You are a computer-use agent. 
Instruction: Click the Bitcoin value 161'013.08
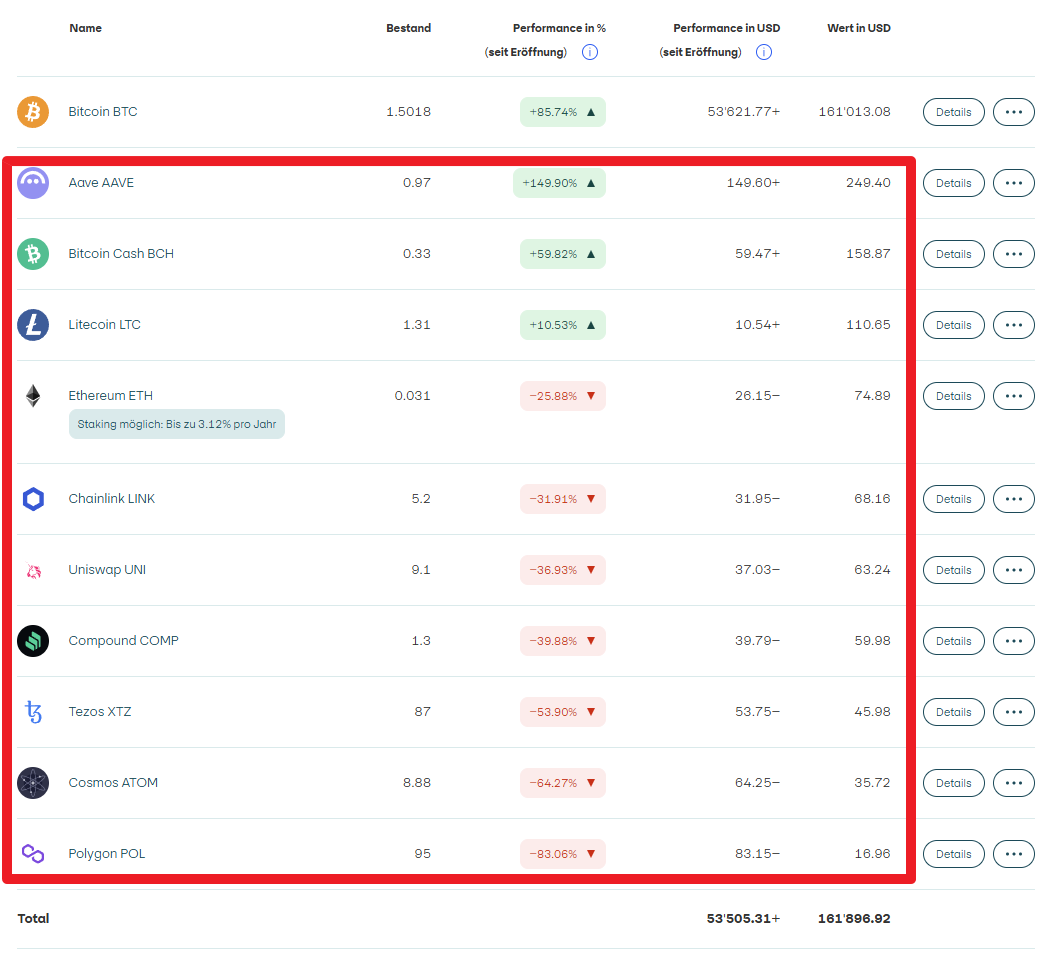[855, 112]
